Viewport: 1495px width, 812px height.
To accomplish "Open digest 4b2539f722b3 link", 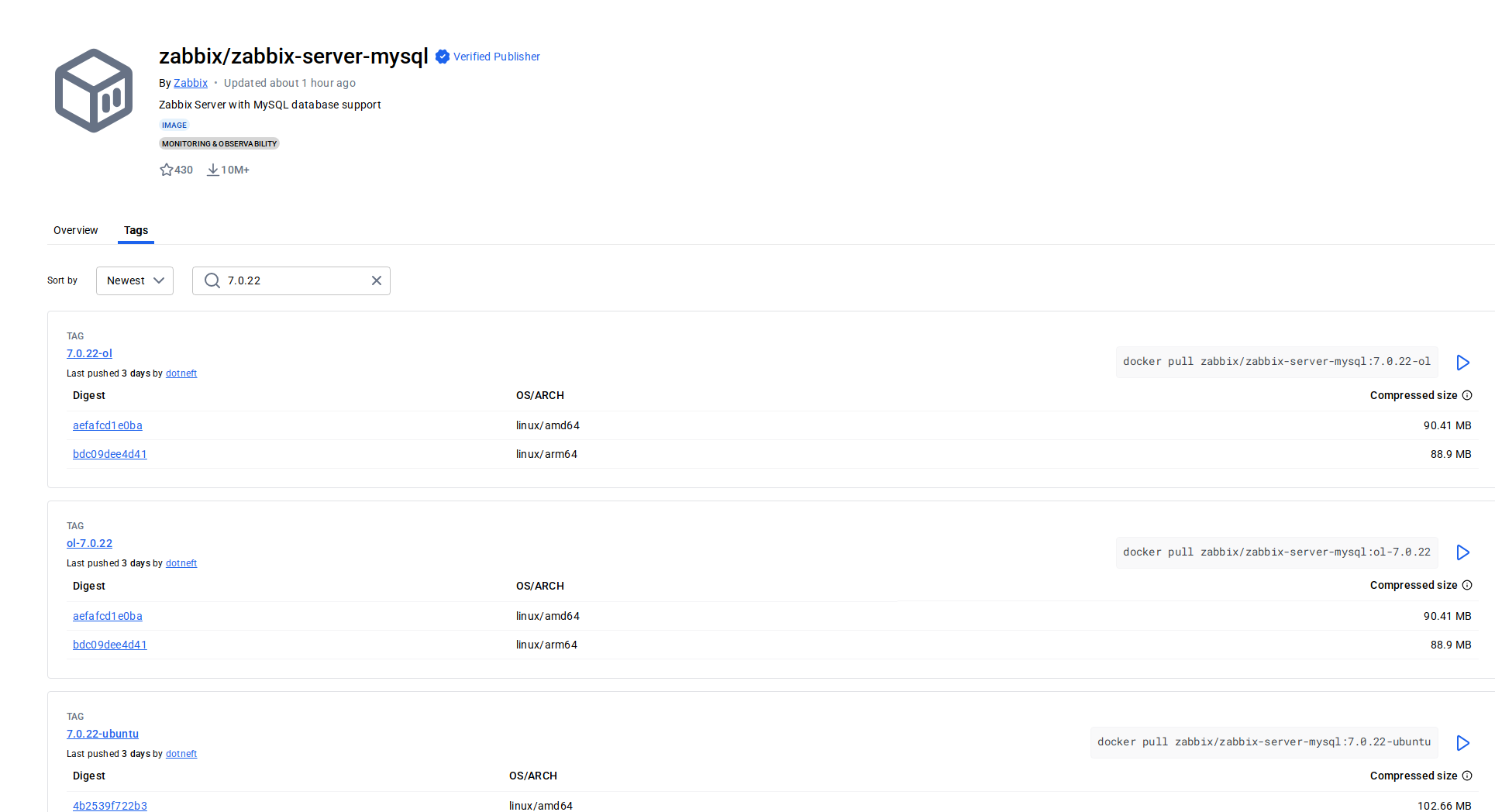I will (x=110, y=806).
